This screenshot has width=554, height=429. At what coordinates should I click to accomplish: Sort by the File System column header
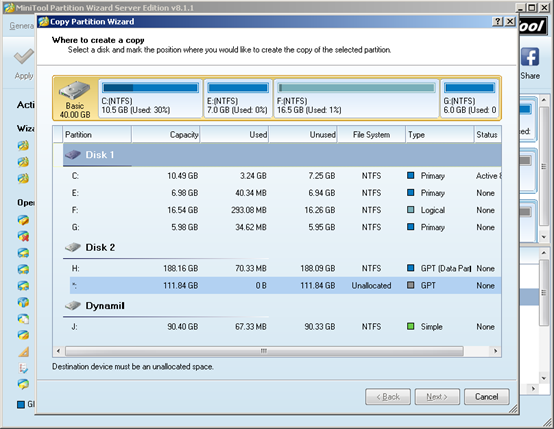tap(371, 135)
